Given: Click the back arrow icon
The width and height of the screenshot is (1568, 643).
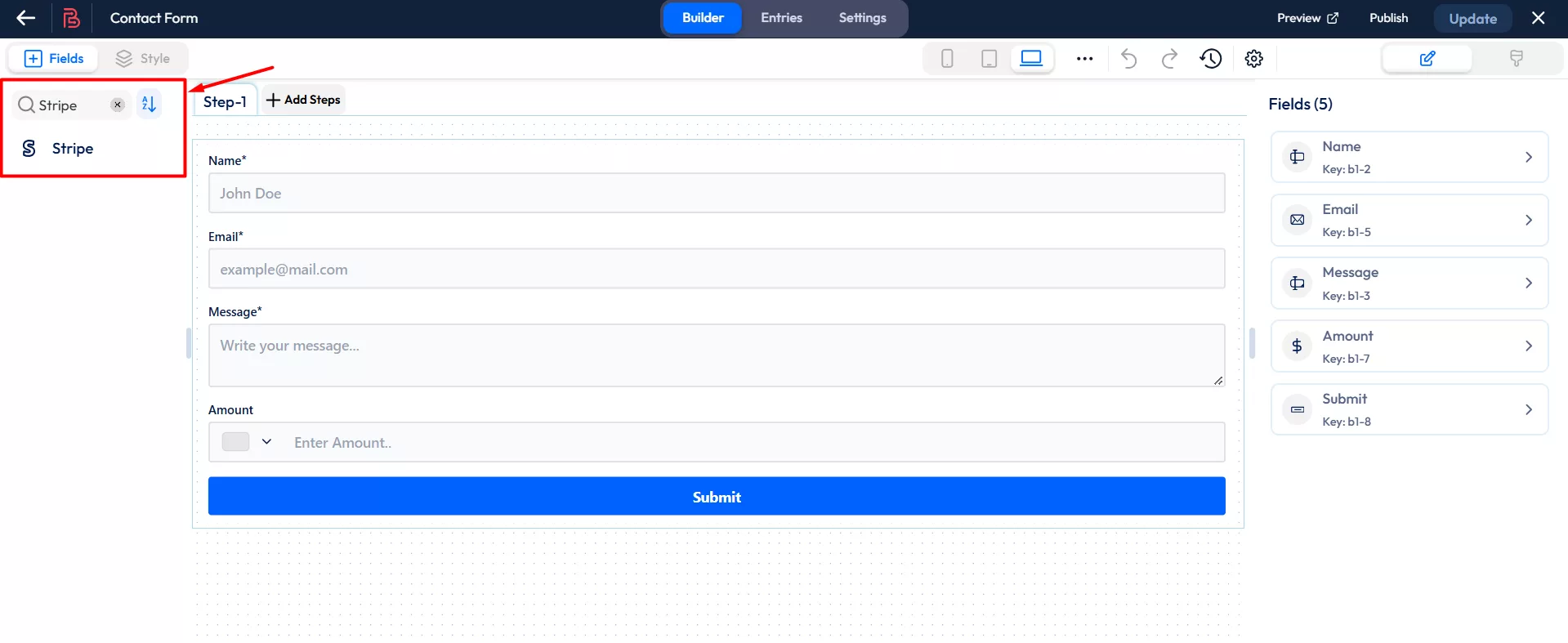Looking at the screenshot, I should tap(26, 18).
